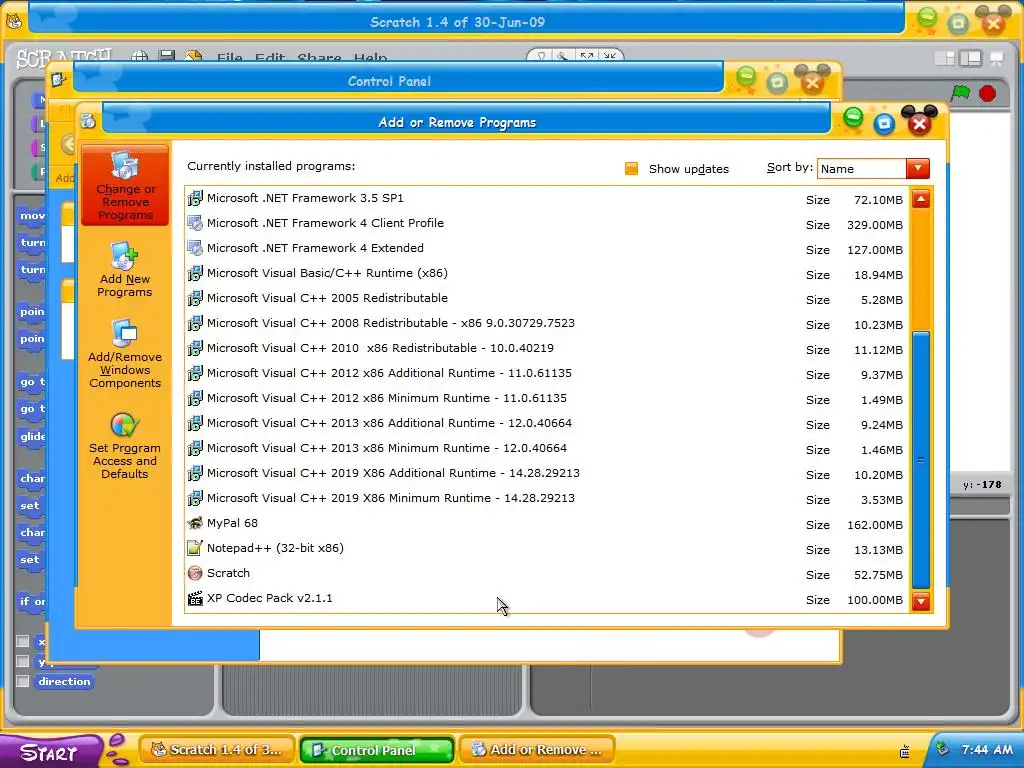This screenshot has height=768, width=1024.
Task: Click the Visual C++ 2005 Redistributable icon
Action: [195, 298]
